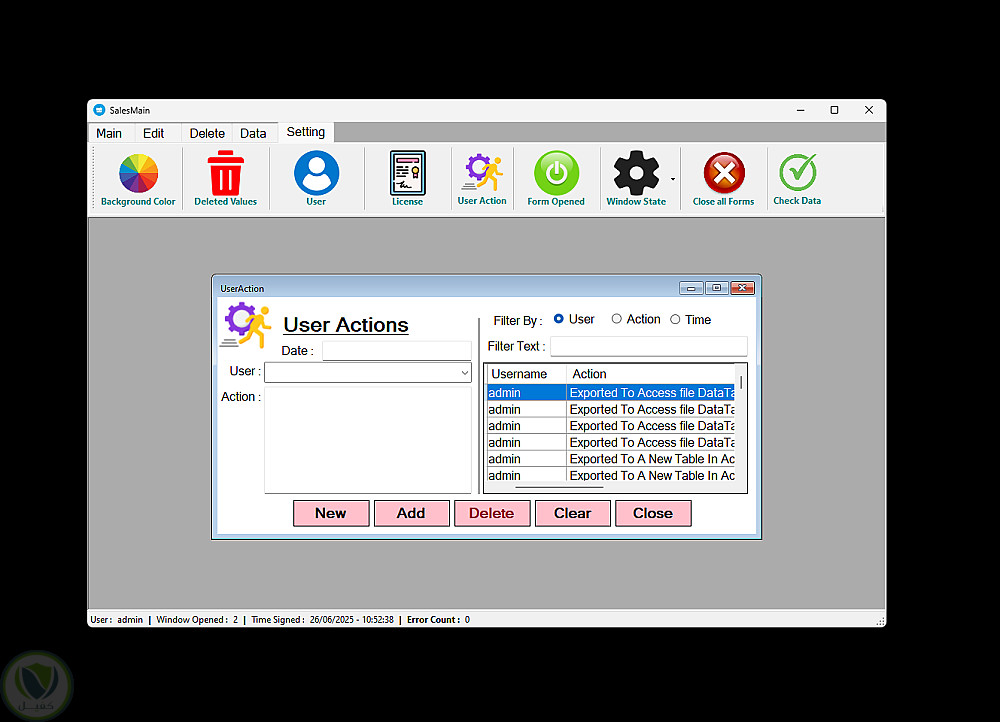Click the Date input field
1000x722 pixels.
(x=397, y=351)
